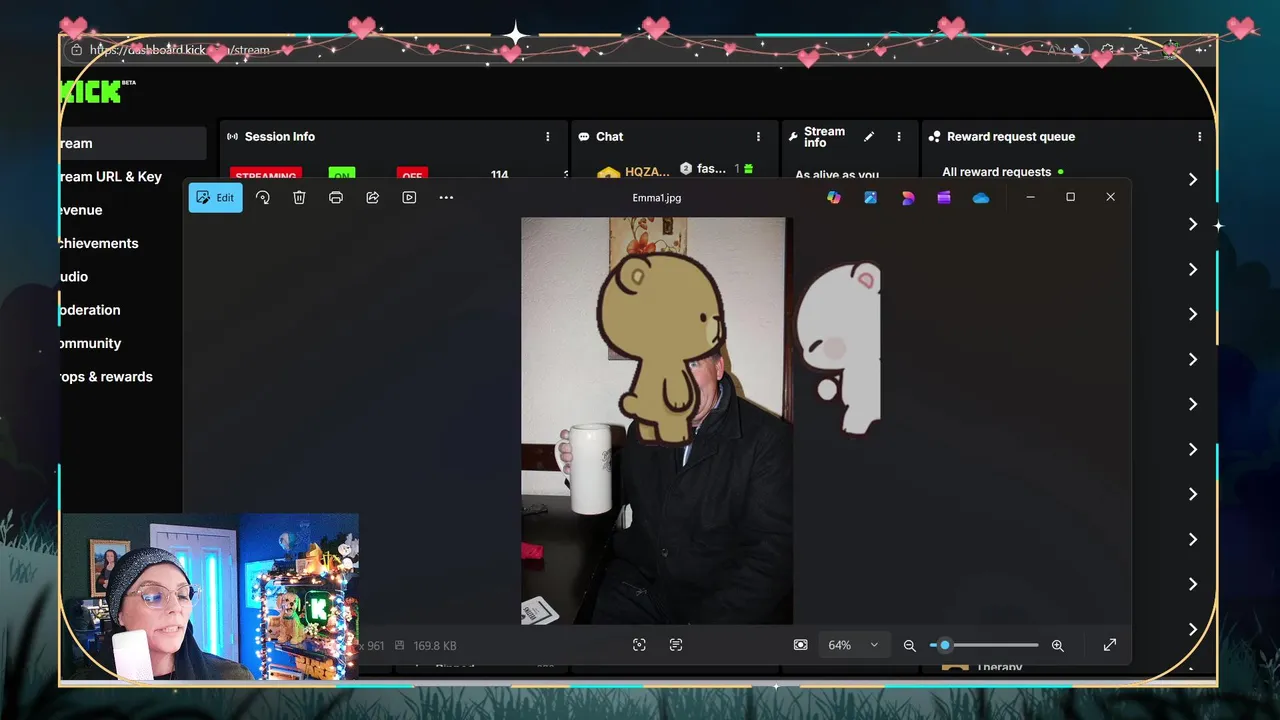
Task: Go to Achievements in Kick sidebar
Action: pos(99,243)
